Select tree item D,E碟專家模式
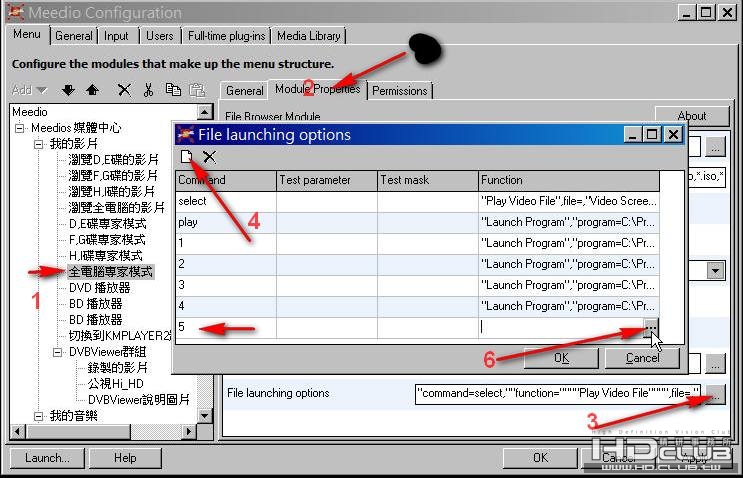 click(108, 224)
